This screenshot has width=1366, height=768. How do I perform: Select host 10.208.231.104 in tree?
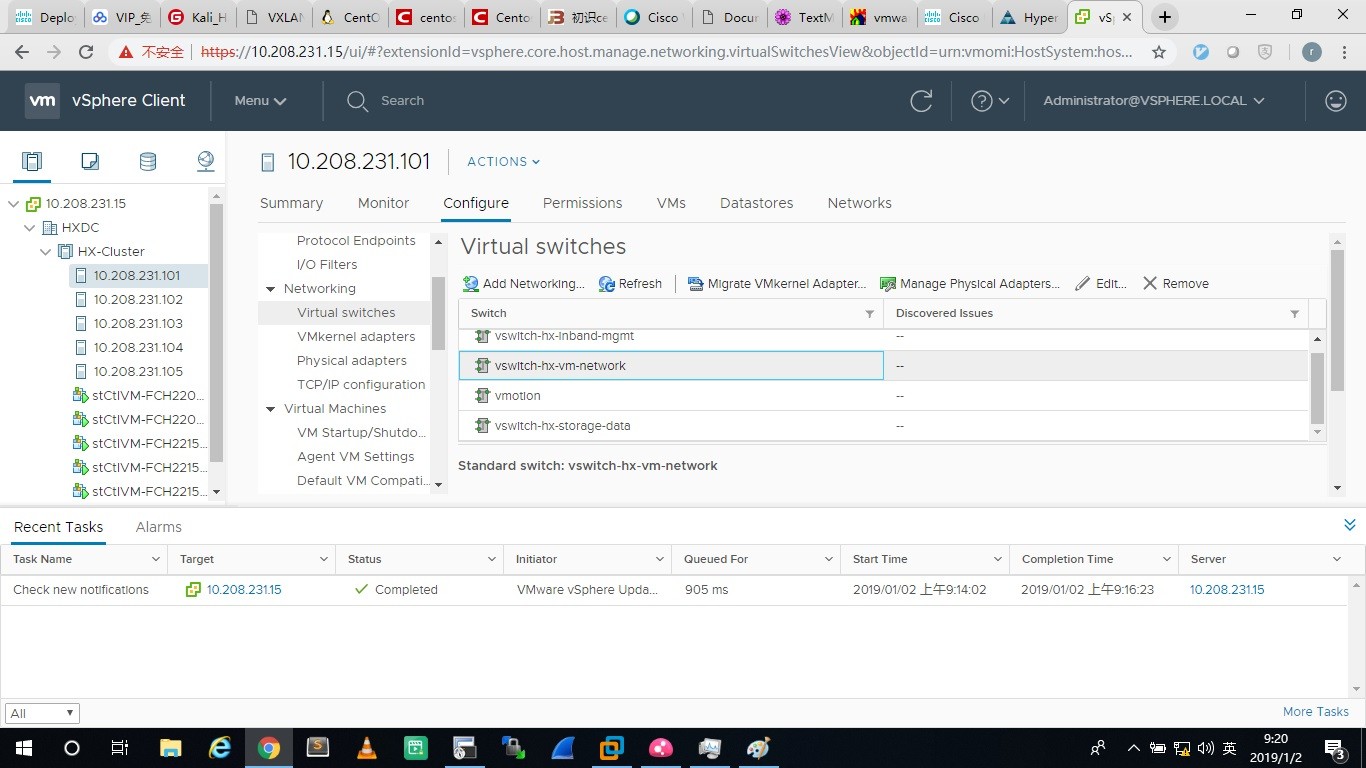click(138, 347)
